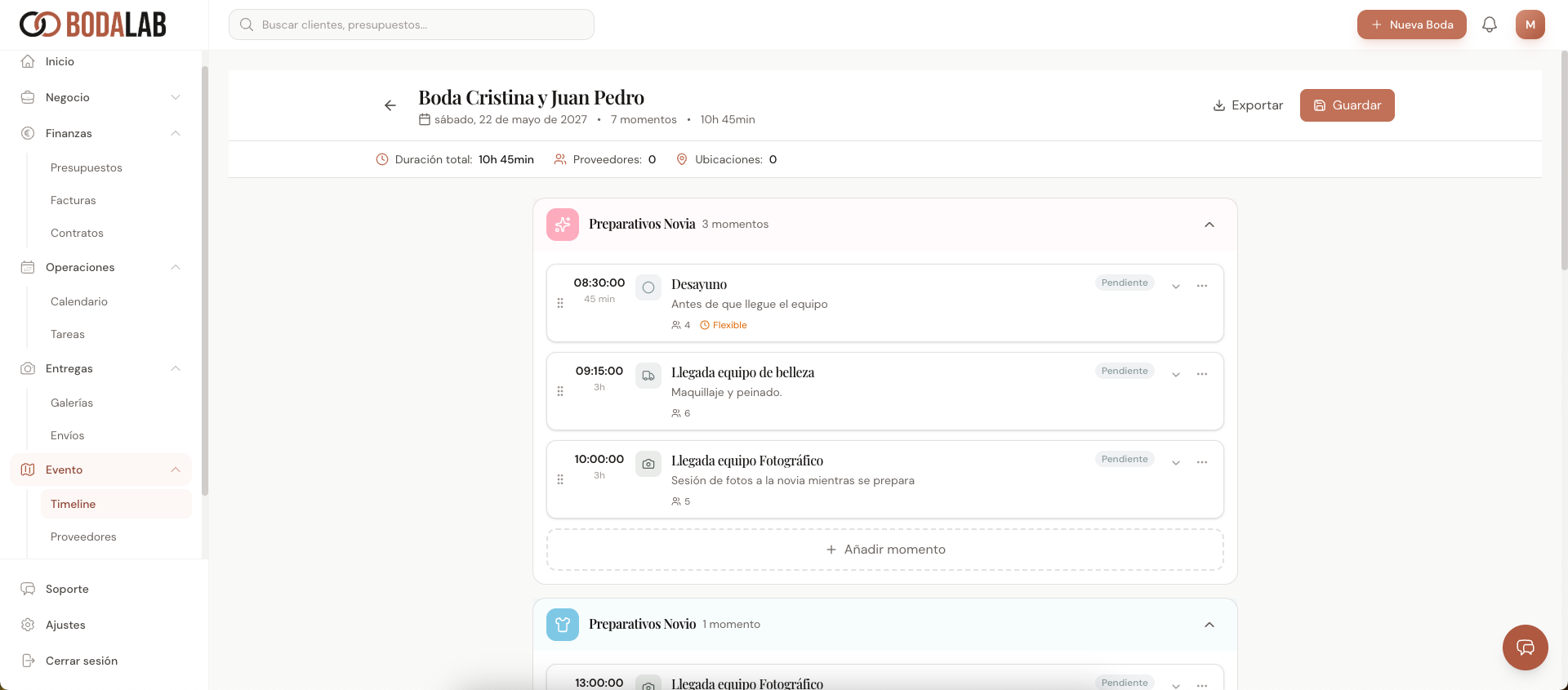Expand the Negocio sidebar menu
Screen dimensions: 1568x690
coord(176,97)
